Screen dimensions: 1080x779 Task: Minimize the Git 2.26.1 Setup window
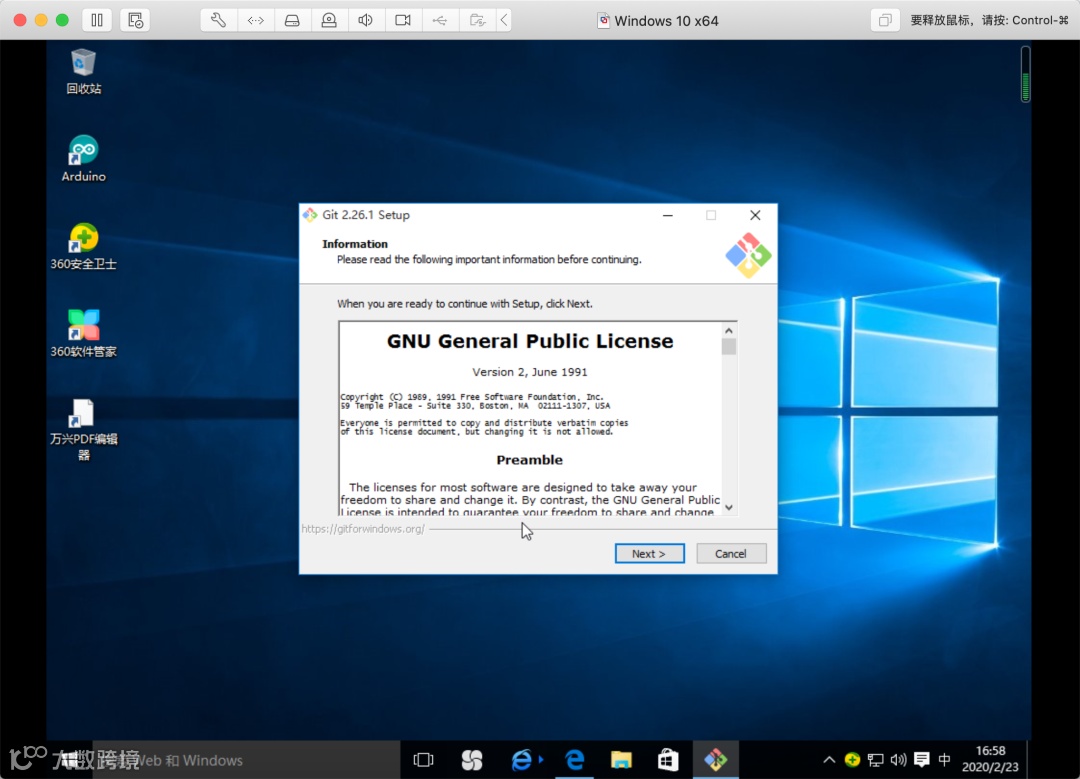click(x=667, y=215)
